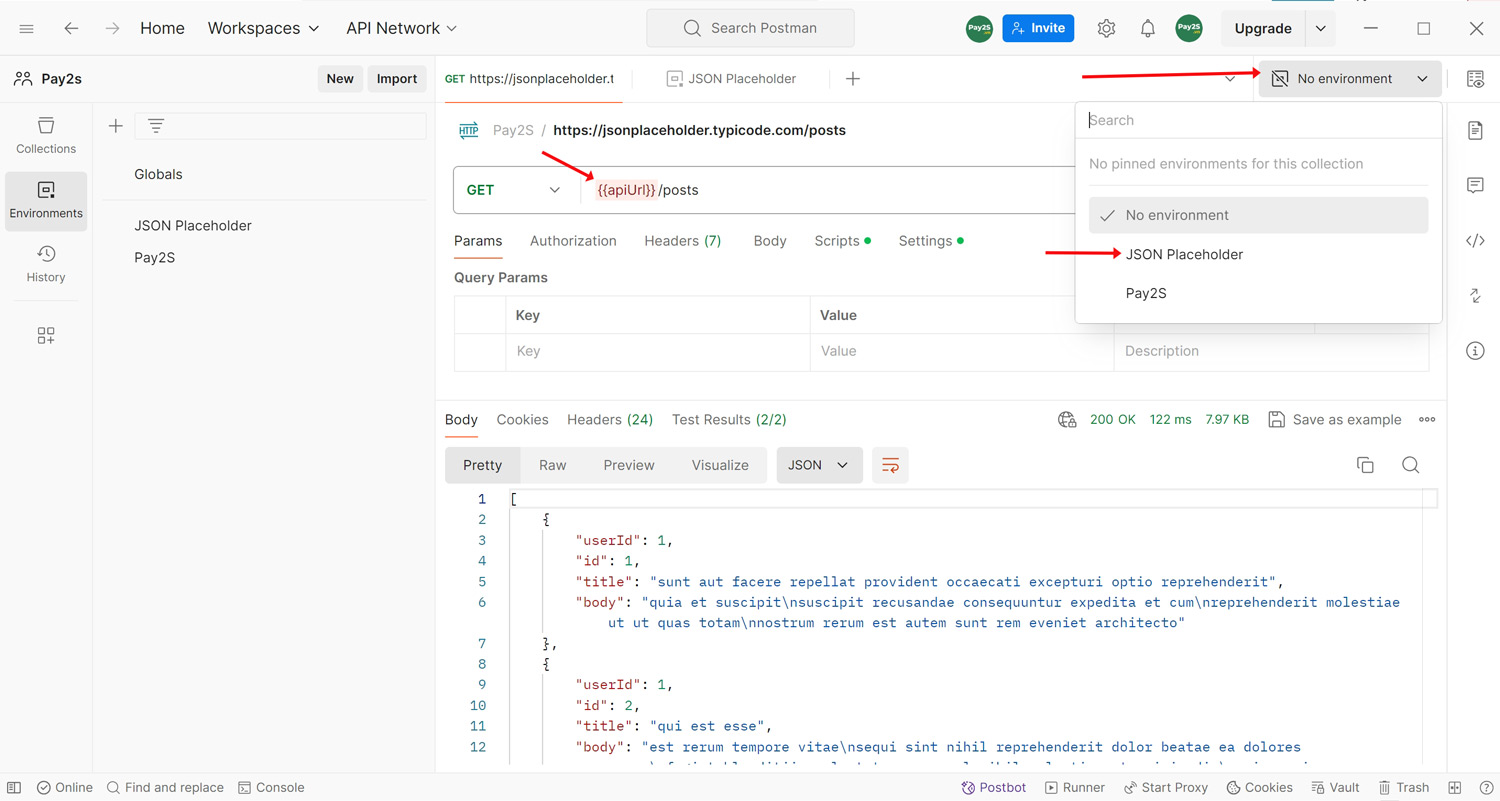Go back with the left arrow
Viewport: 1500px width, 801px height.
tap(71, 29)
